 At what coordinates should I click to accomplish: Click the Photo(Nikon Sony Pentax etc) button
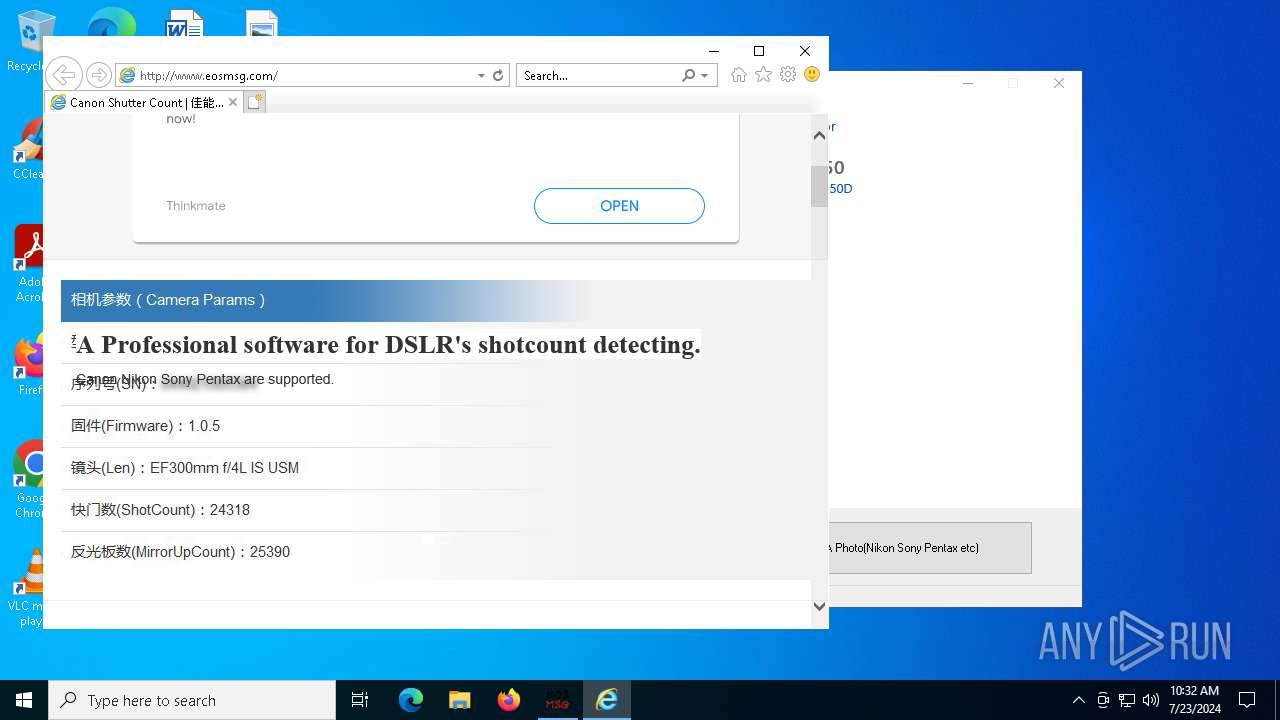(x=930, y=548)
